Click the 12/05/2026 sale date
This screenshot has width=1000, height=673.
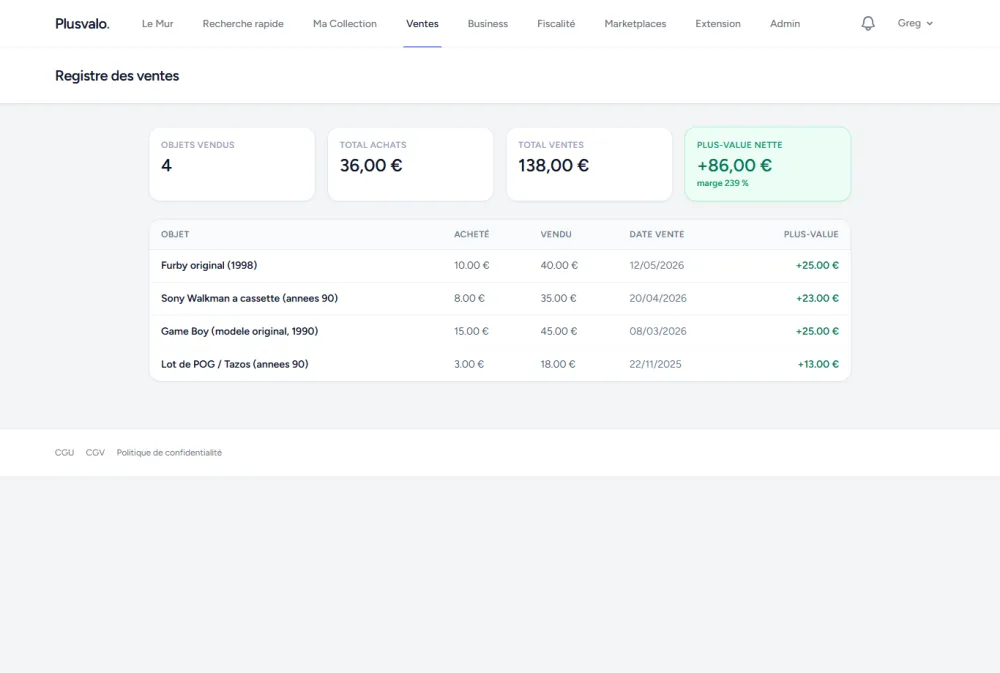click(x=656, y=265)
